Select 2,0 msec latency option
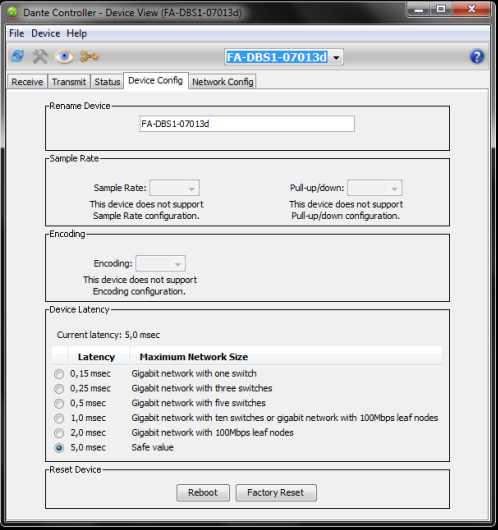The width and height of the screenshot is (498, 530). point(59,433)
